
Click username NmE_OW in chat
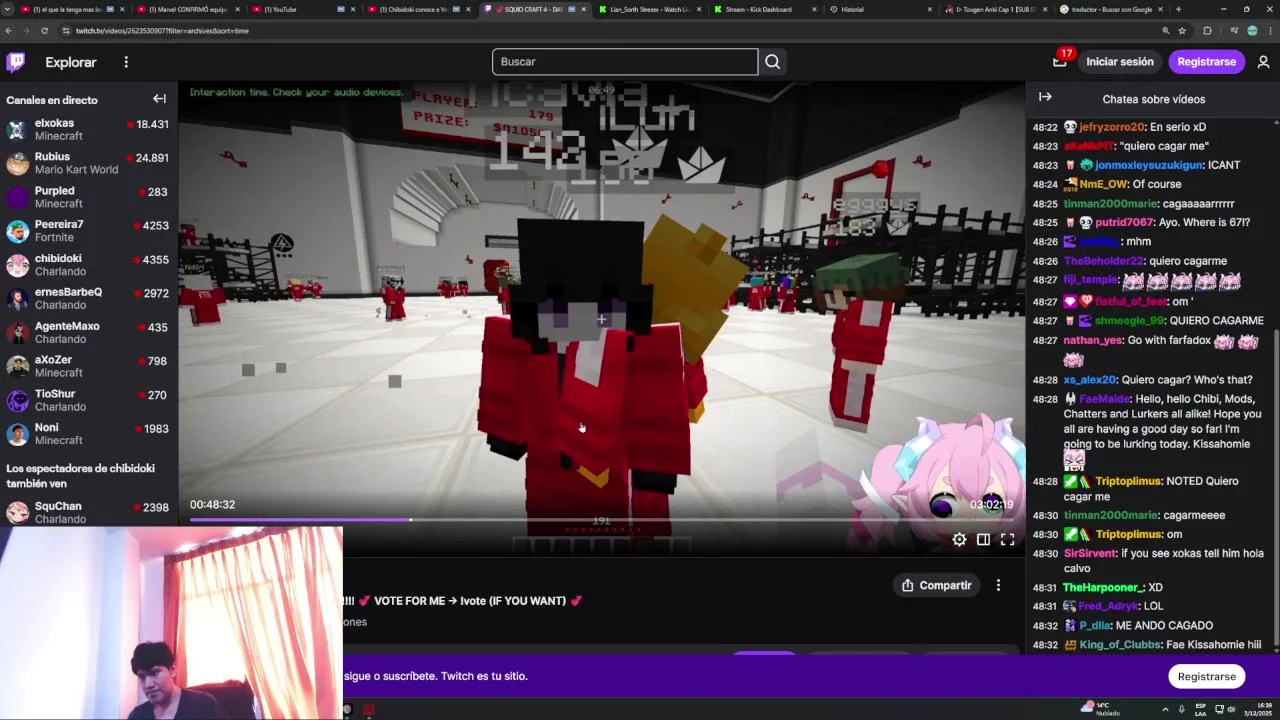pos(1103,184)
